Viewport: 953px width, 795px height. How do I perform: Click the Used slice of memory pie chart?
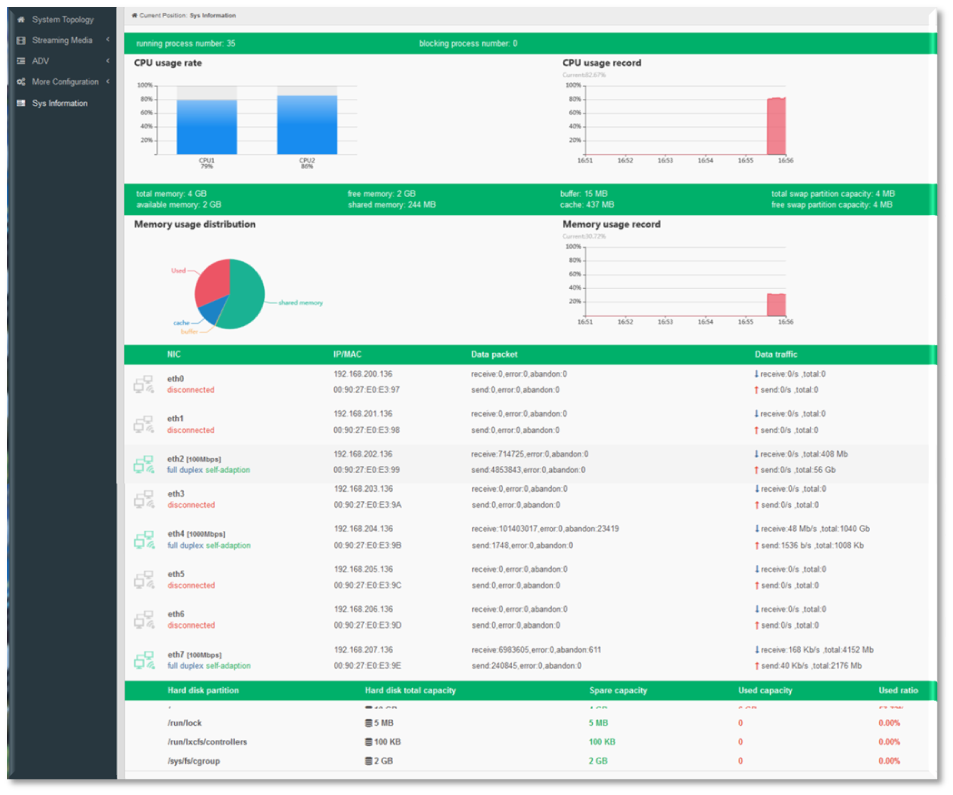click(x=212, y=284)
